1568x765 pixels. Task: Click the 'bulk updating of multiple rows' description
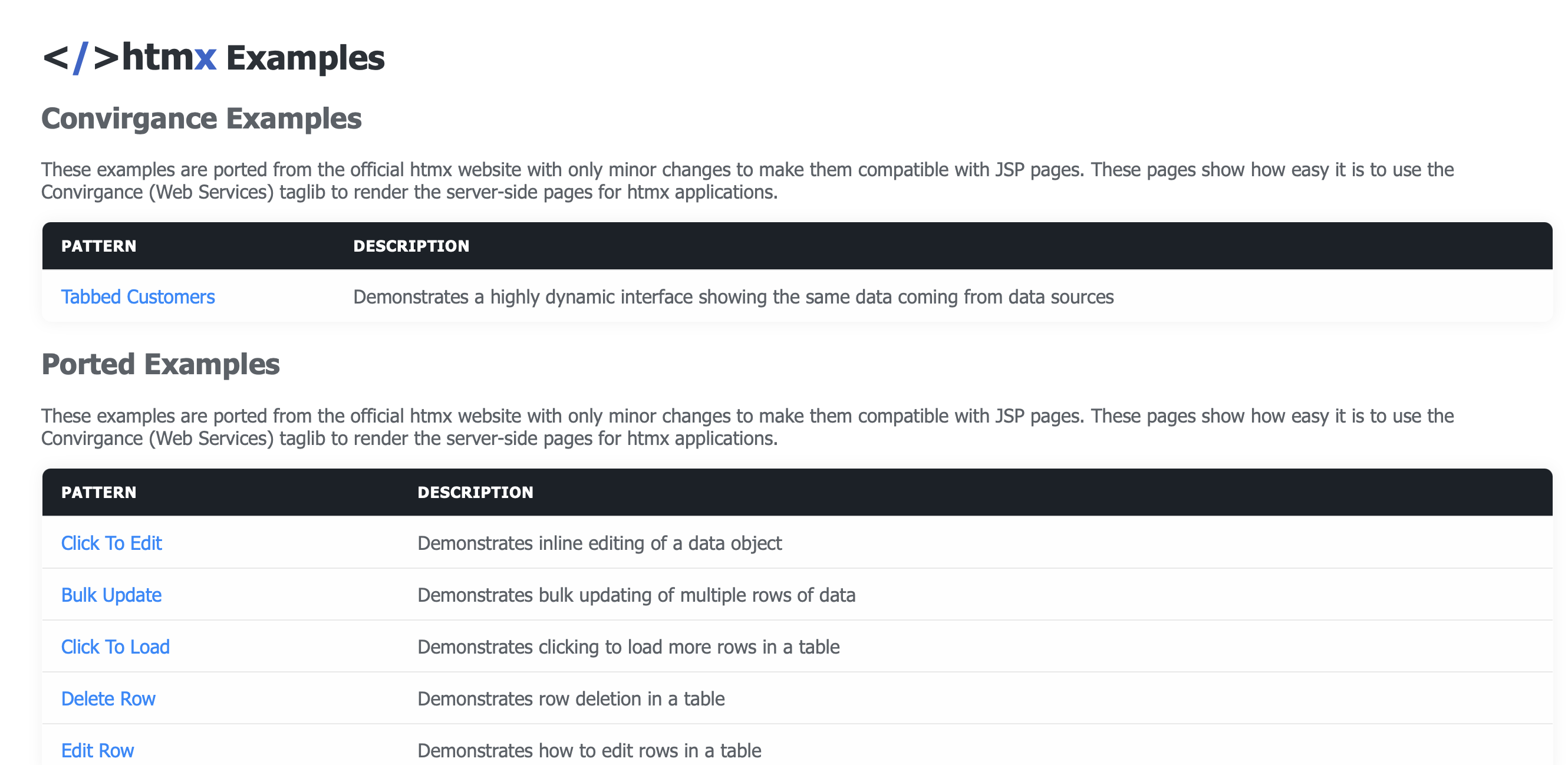point(636,595)
